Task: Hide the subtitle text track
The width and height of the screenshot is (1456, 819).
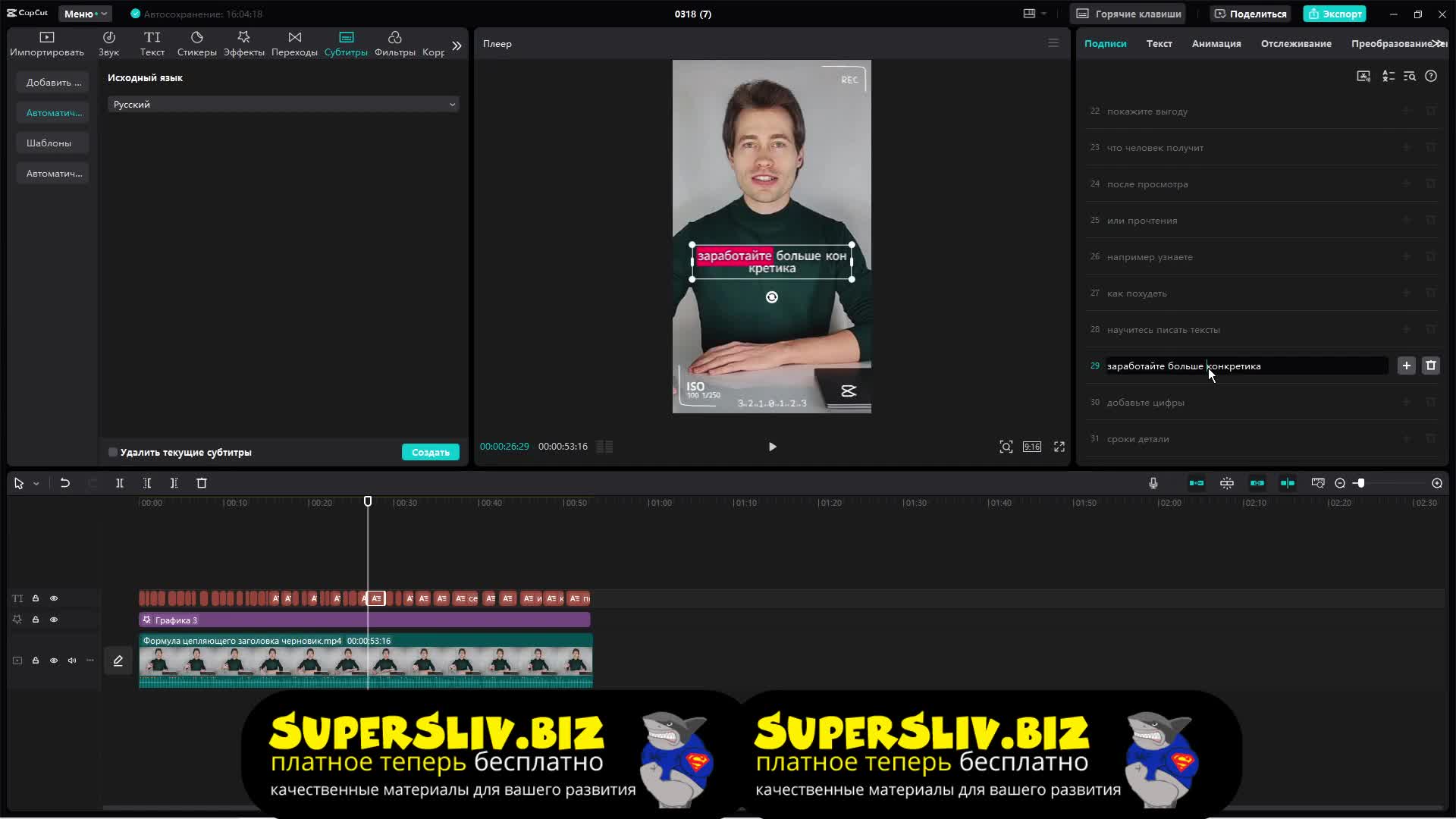Action: [54, 598]
